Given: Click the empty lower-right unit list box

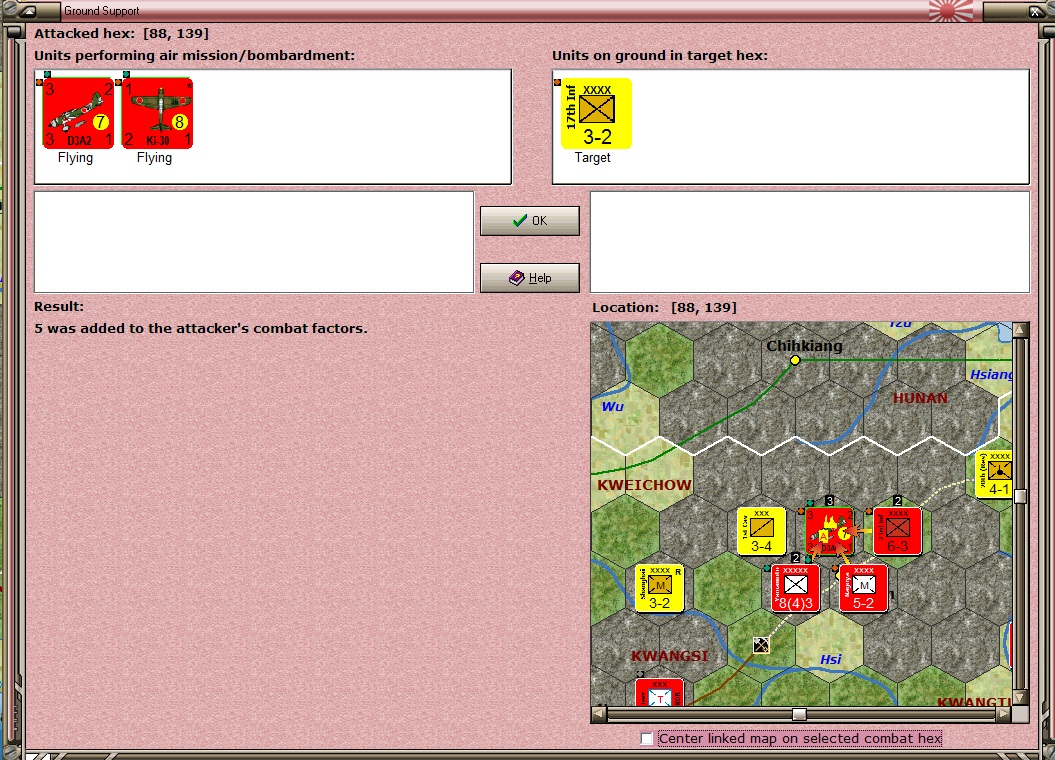Looking at the screenshot, I should pyautogui.click(x=810, y=242).
